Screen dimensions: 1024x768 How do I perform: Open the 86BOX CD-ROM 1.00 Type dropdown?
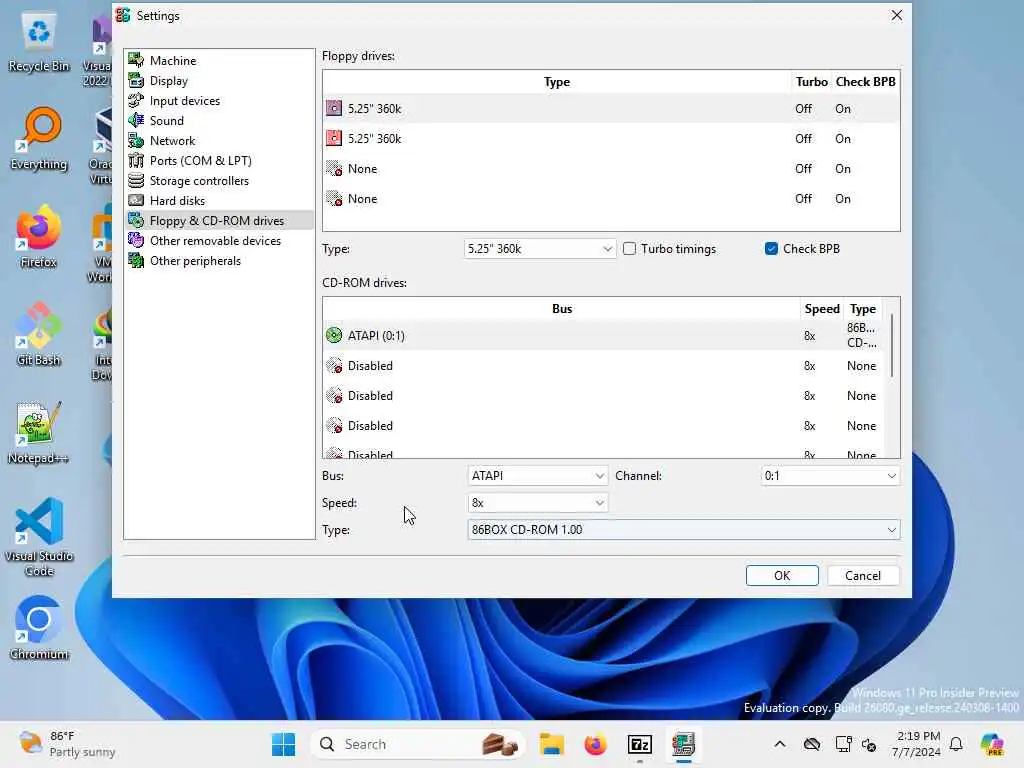tap(683, 530)
